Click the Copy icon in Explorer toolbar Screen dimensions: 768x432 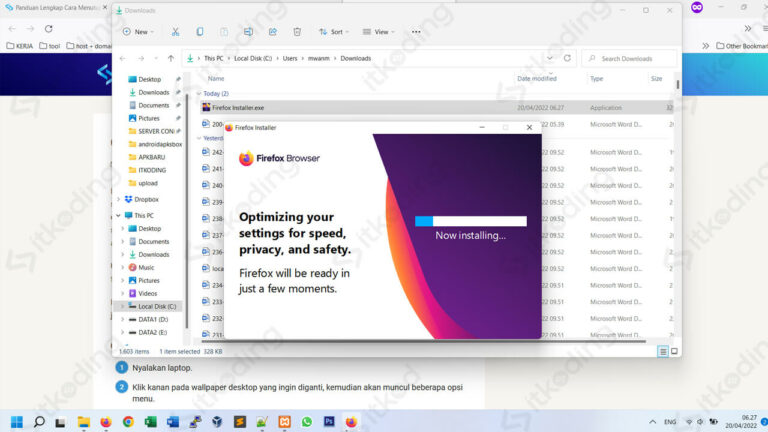coord(200,32)
